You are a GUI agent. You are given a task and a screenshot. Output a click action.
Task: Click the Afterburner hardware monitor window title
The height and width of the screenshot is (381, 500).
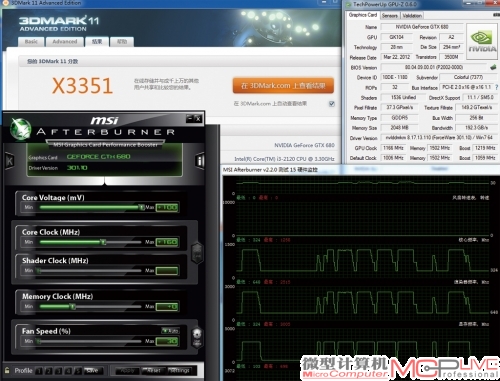(270, 170)
